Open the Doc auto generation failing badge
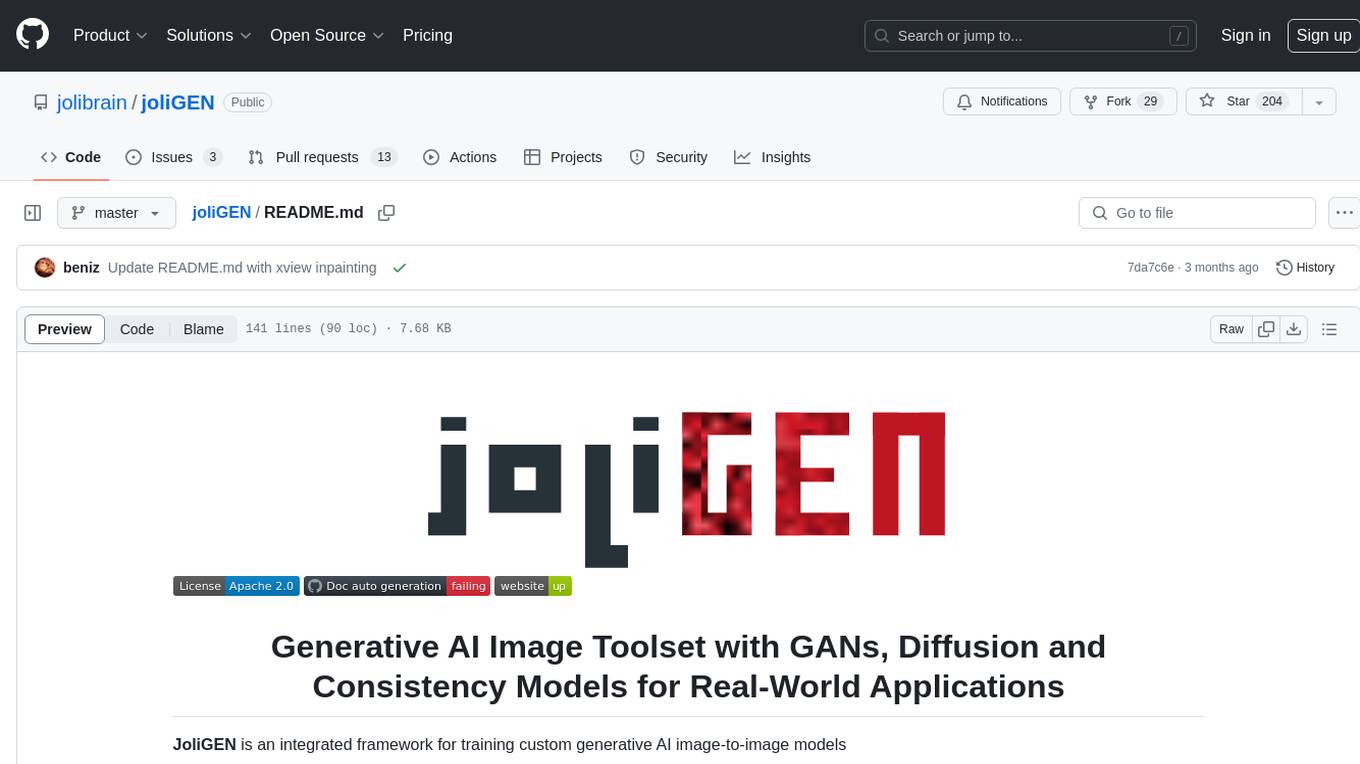Screen dimensions: 1360x764 click(397, 586)
